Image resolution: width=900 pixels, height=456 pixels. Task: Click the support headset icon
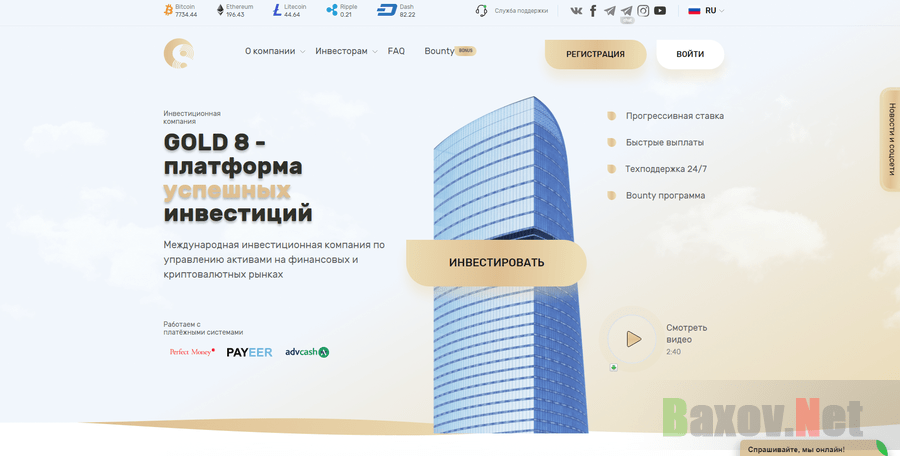[482, 10]
